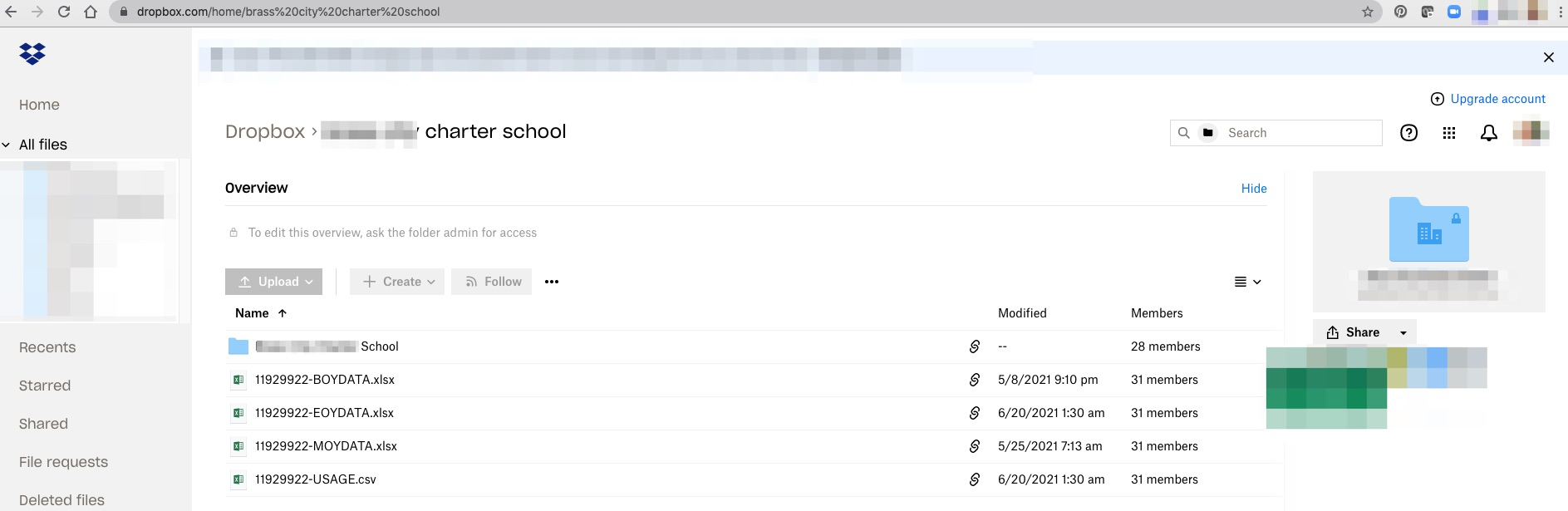Dismiss the top banner with X
Screen dimensions: 1568x511
pyautogui.click(x=1548, y=57)
